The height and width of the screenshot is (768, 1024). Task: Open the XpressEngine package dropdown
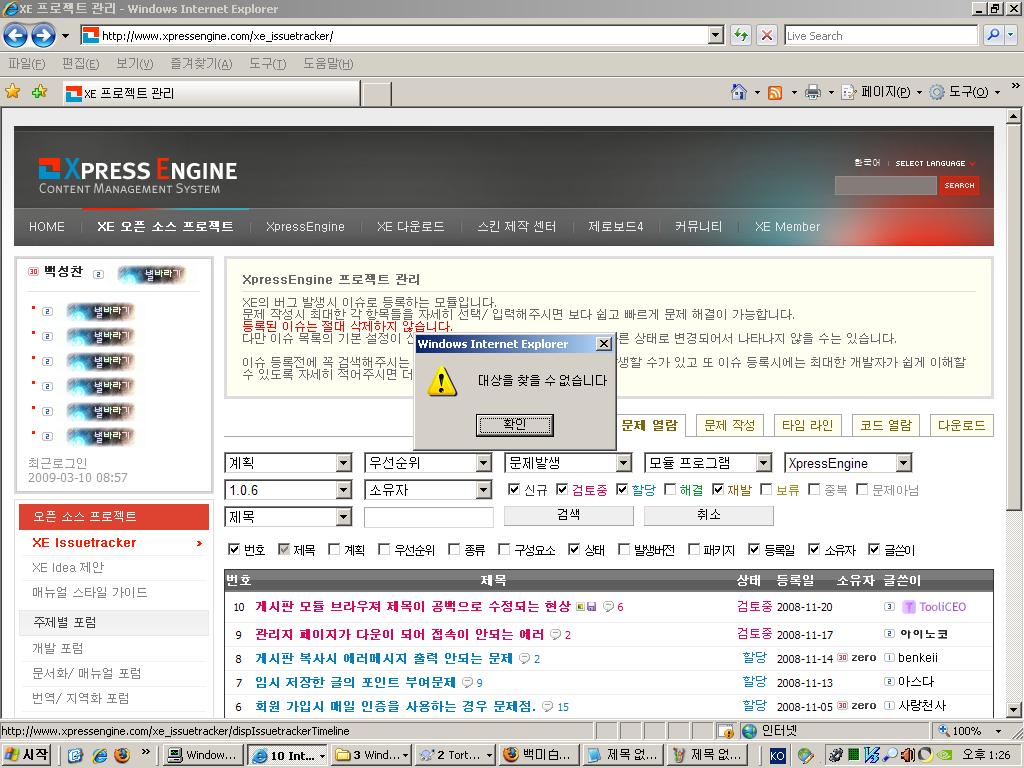(x=848, y=463)
